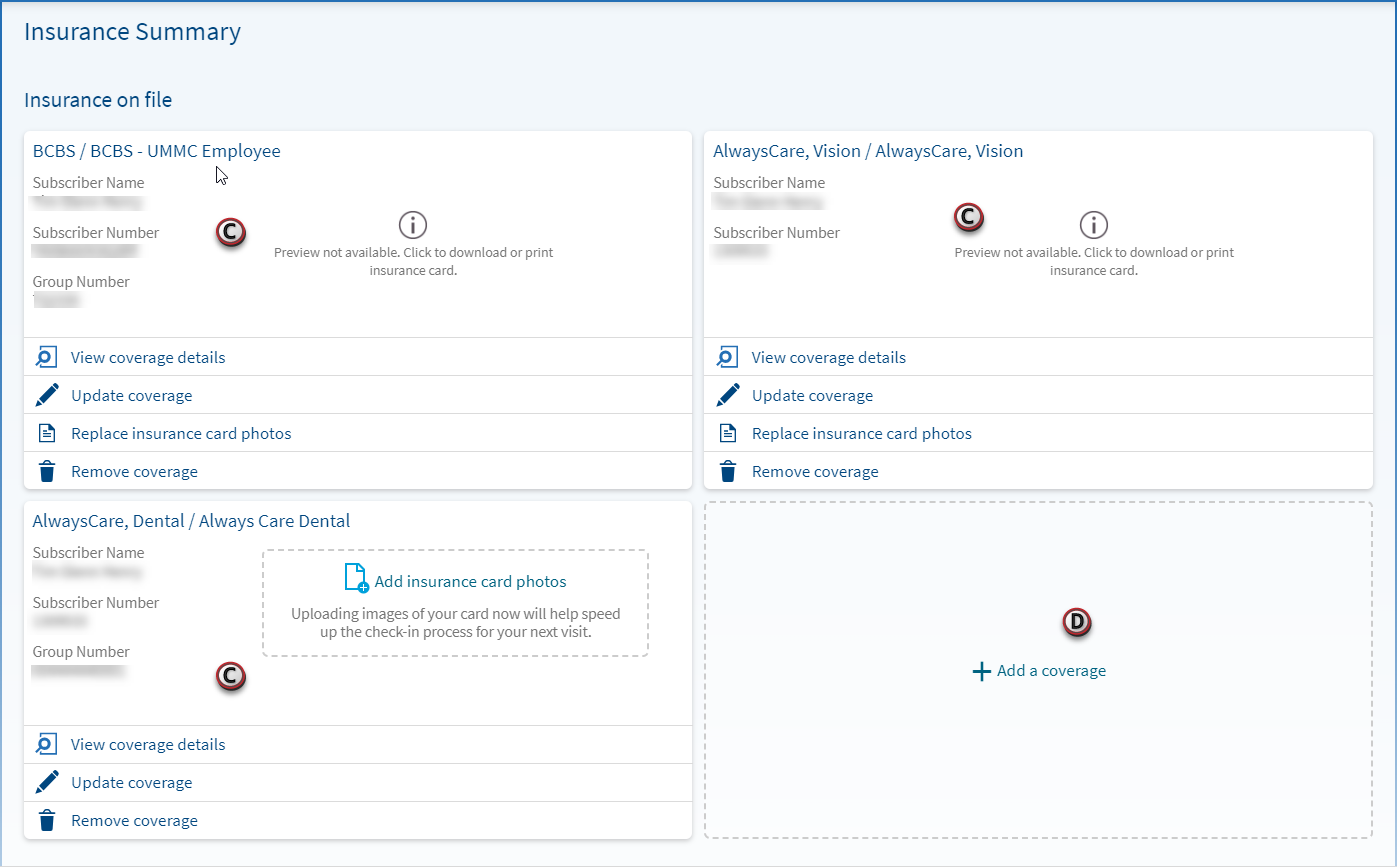Screen dimensions: 1397x867
Task: Click the magnifier icon in the BCBS card
Action: pos(47,357)
